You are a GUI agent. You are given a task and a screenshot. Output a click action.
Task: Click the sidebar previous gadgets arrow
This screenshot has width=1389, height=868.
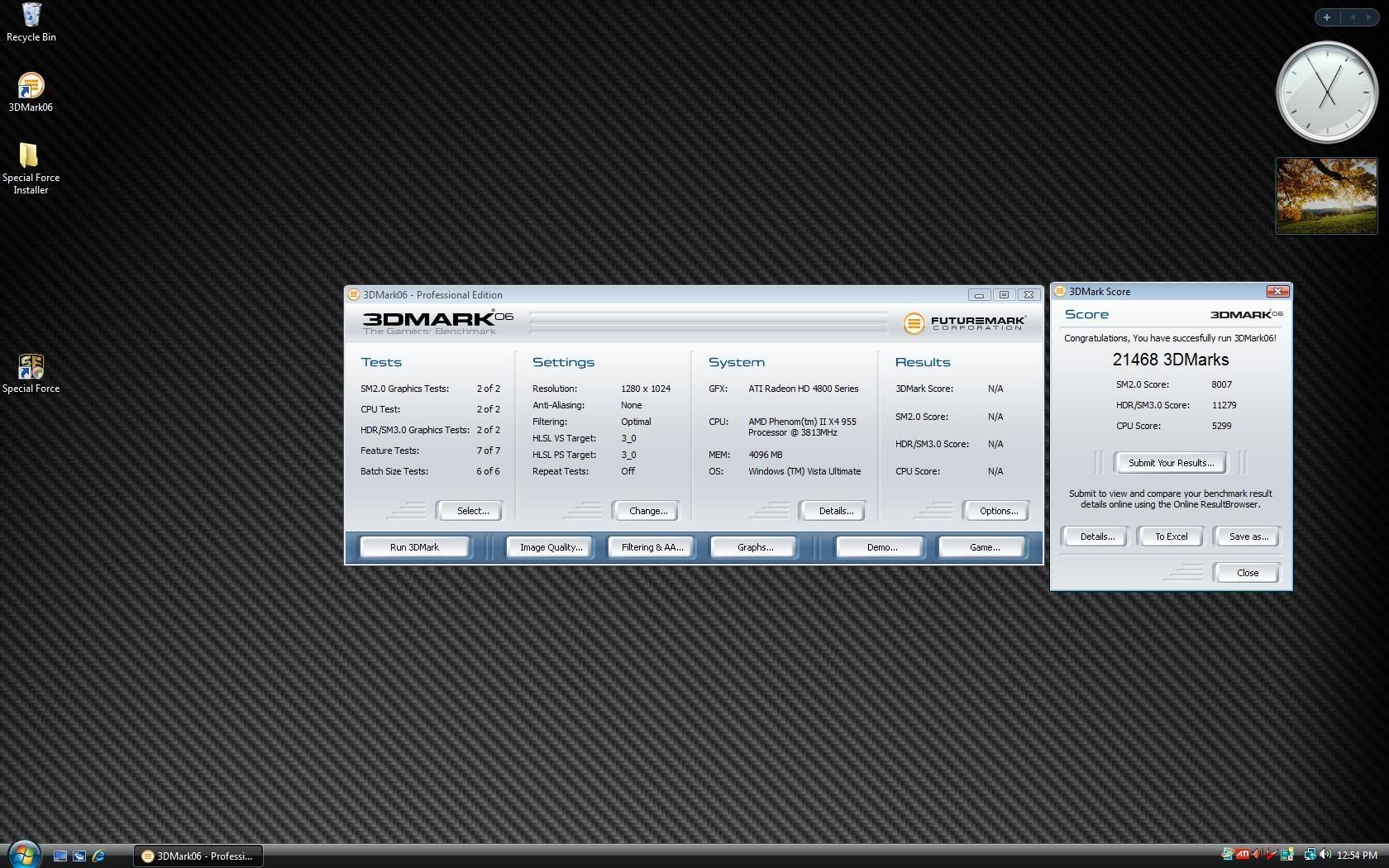pyautogui.click(x=1353, y=17)
